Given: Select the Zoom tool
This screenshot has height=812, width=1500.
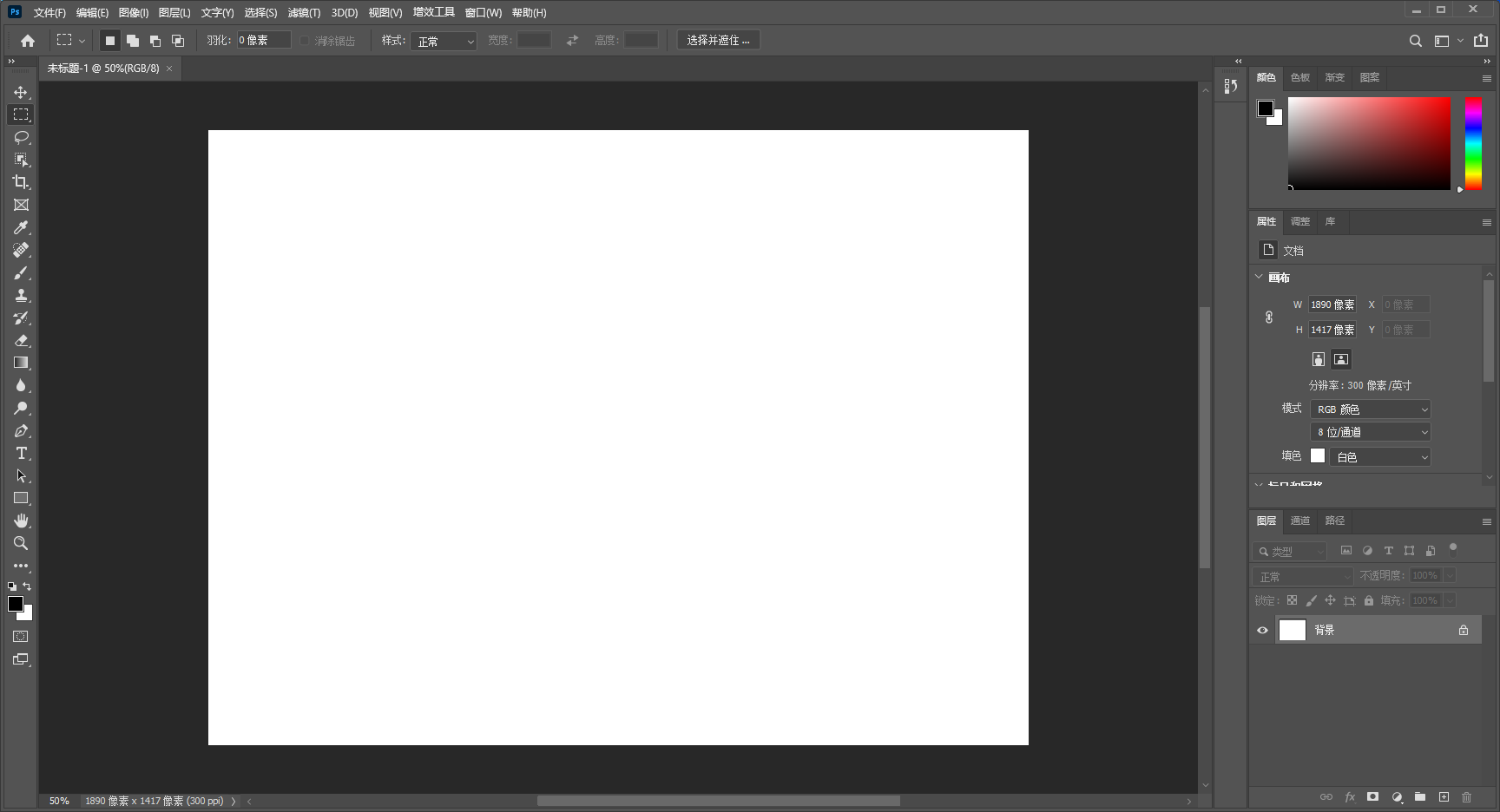Looking at the screenshot, I should click(21, 544).
